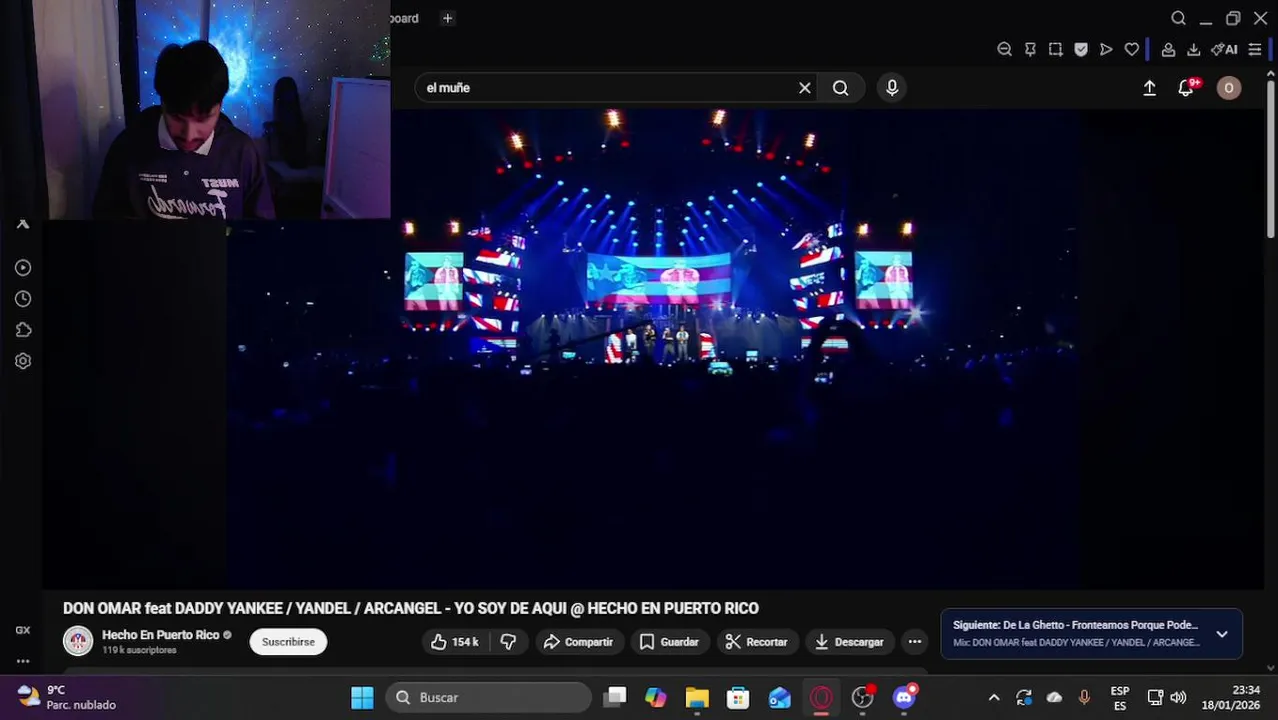Screen dimensions: 1278x720
Task: Open browser downloads icon
Action: tap(1193, 49)
